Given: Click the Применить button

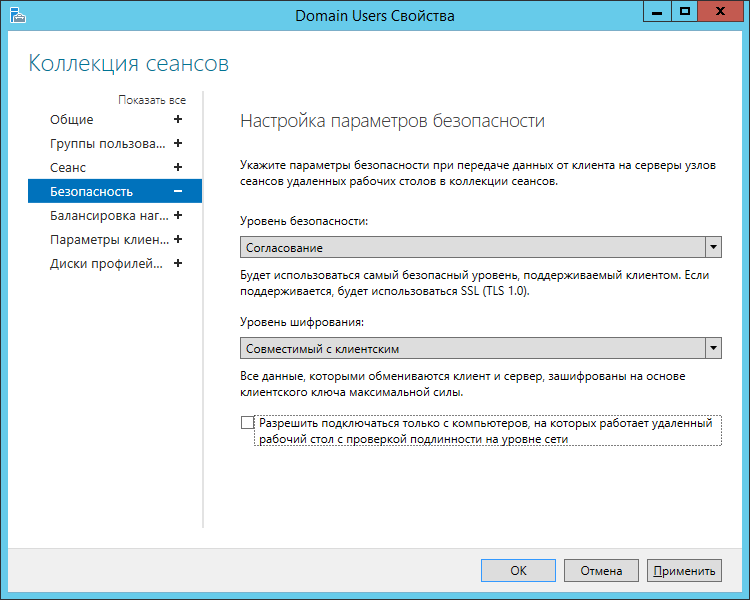Looking at the screenshot, I should point(684,570).
